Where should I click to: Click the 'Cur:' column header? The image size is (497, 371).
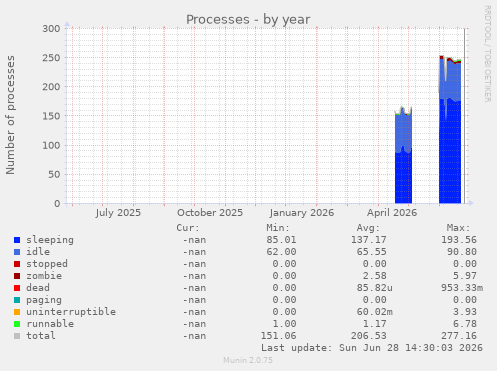188,228
